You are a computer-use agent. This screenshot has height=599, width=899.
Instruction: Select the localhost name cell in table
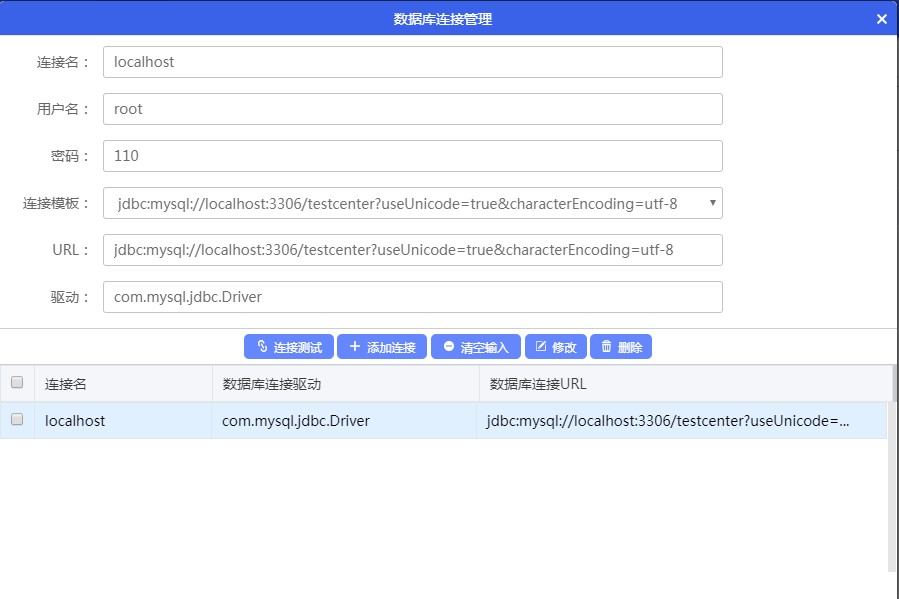(x=122, y=421)
